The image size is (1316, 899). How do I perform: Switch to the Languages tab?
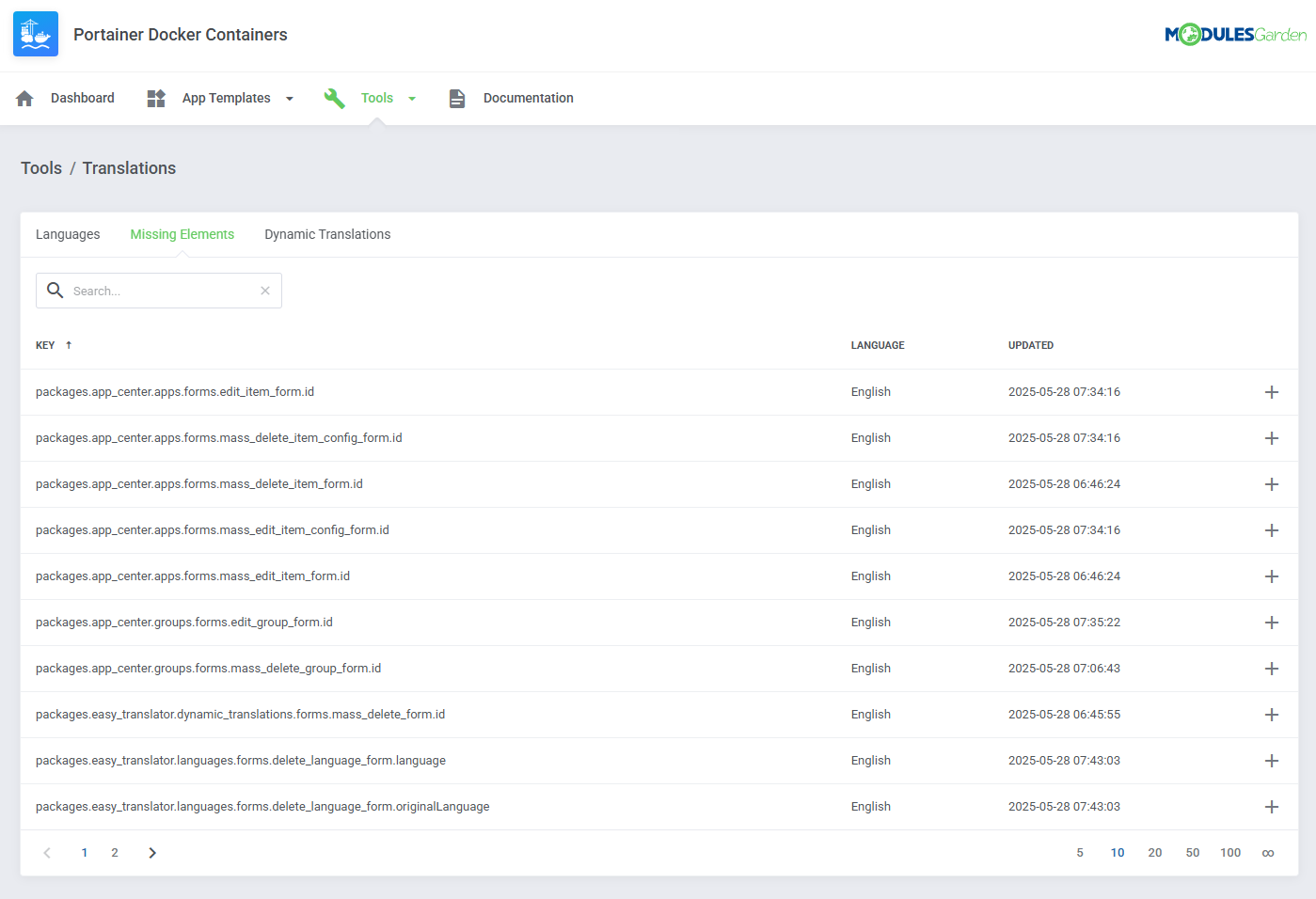67,234
